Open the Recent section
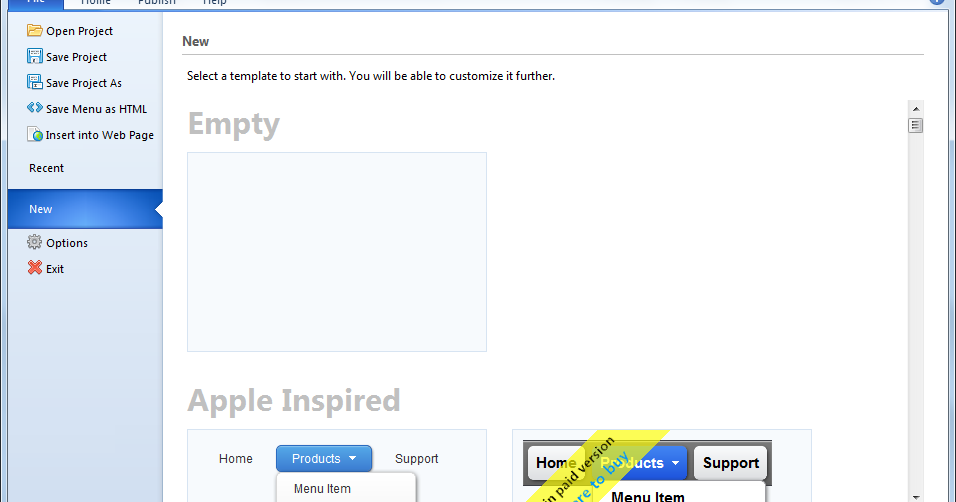Viewport: 956px width, 502px height. tap(46, 168)
